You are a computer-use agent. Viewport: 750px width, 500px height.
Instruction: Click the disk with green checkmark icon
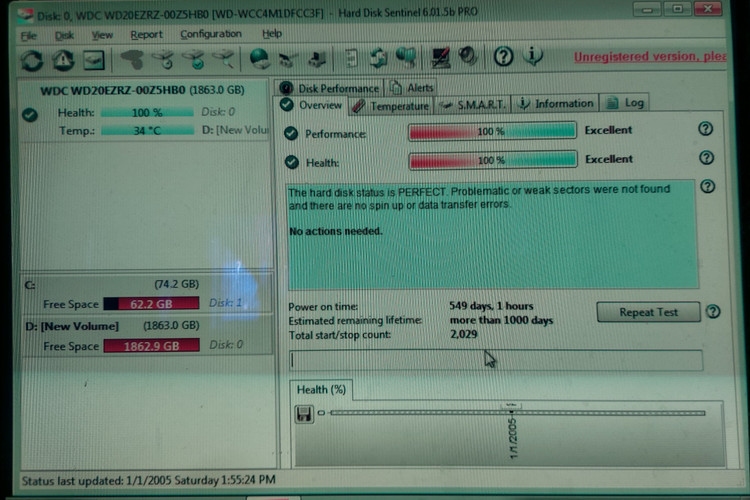[193, 60]
